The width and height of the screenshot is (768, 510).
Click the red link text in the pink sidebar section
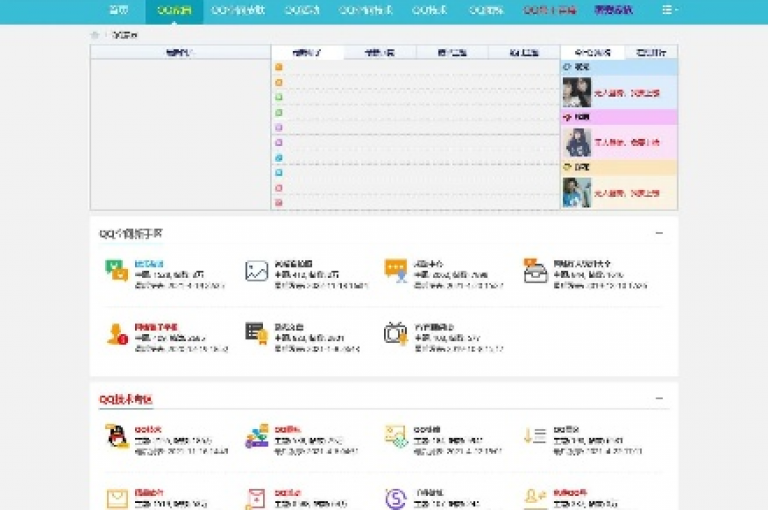626,143
